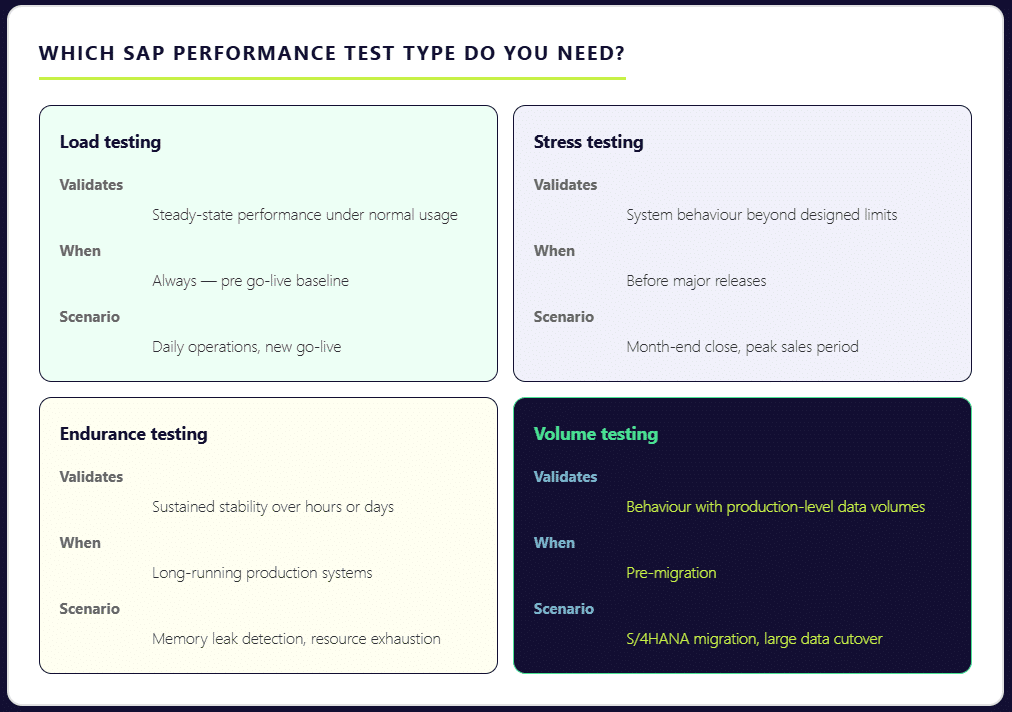This screenshot has height=712, width=1012.
Task: Click the 'Which SAP Performance Test Type' heading
Action: [x=332, y=54]
